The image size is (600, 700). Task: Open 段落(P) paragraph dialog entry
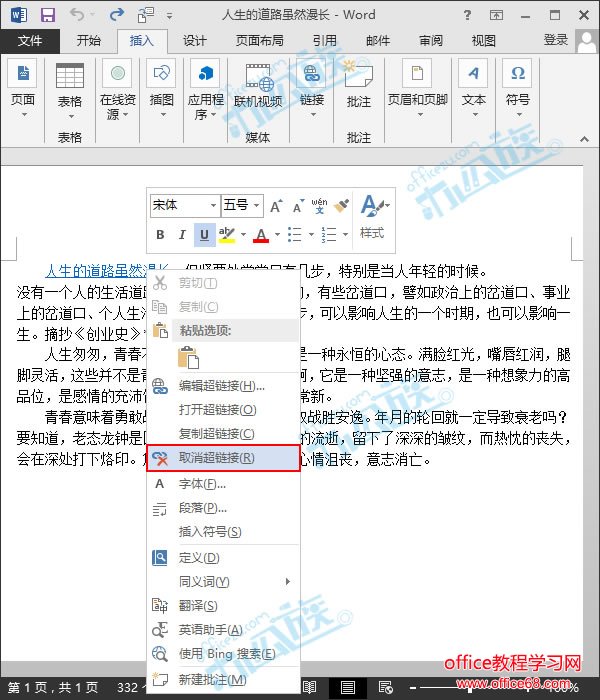(x=223, y=508)
